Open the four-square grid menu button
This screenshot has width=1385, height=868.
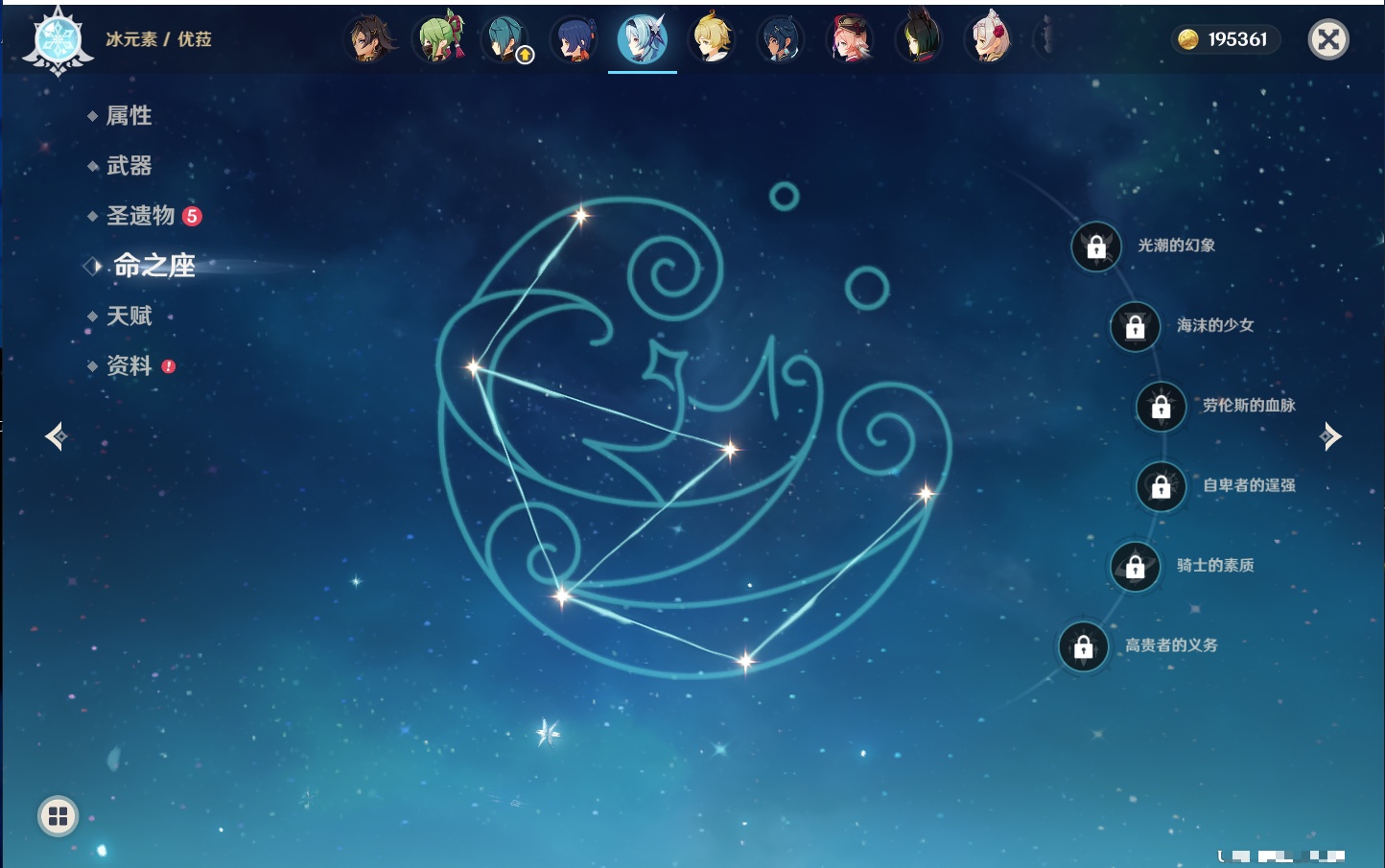tap(58, 816)
